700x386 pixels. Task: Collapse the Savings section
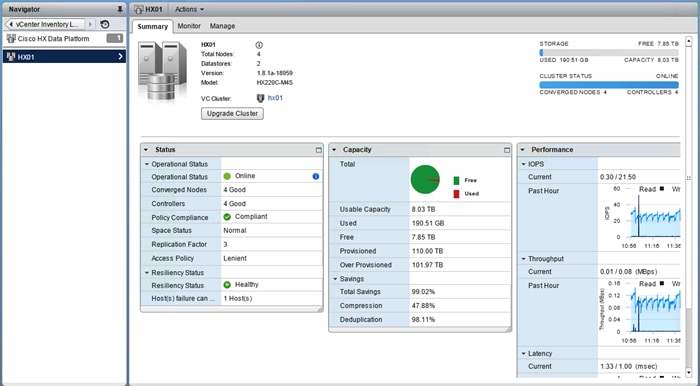335,279
